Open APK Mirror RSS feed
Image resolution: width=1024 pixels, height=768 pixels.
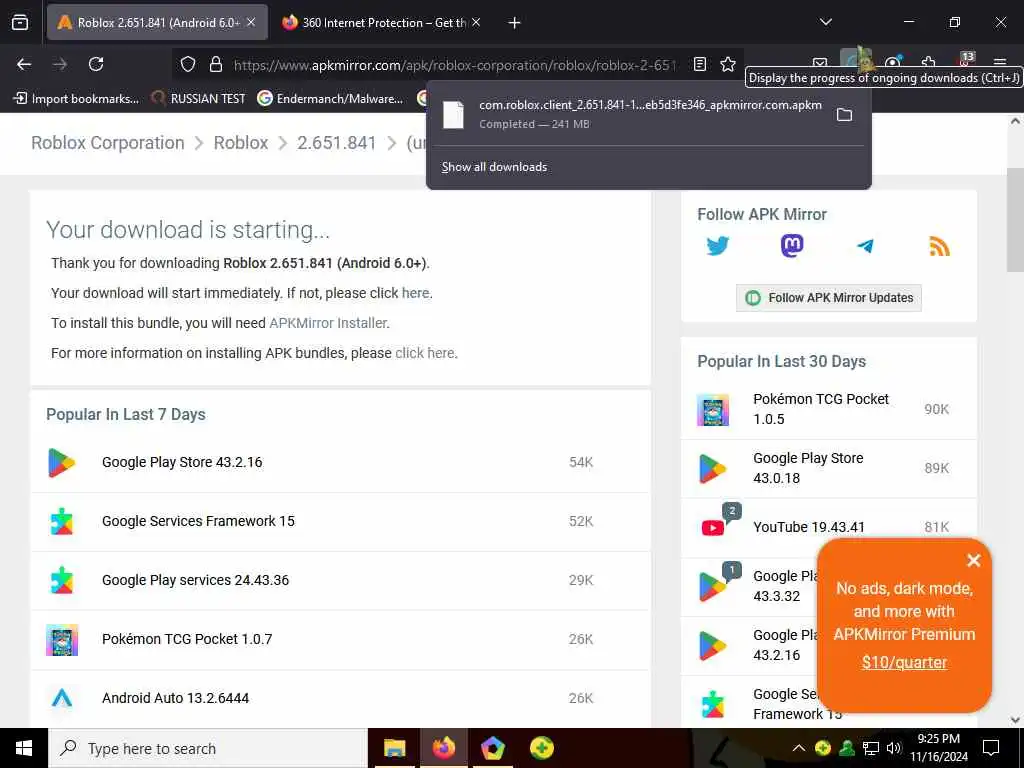click(x=939, y=246)
